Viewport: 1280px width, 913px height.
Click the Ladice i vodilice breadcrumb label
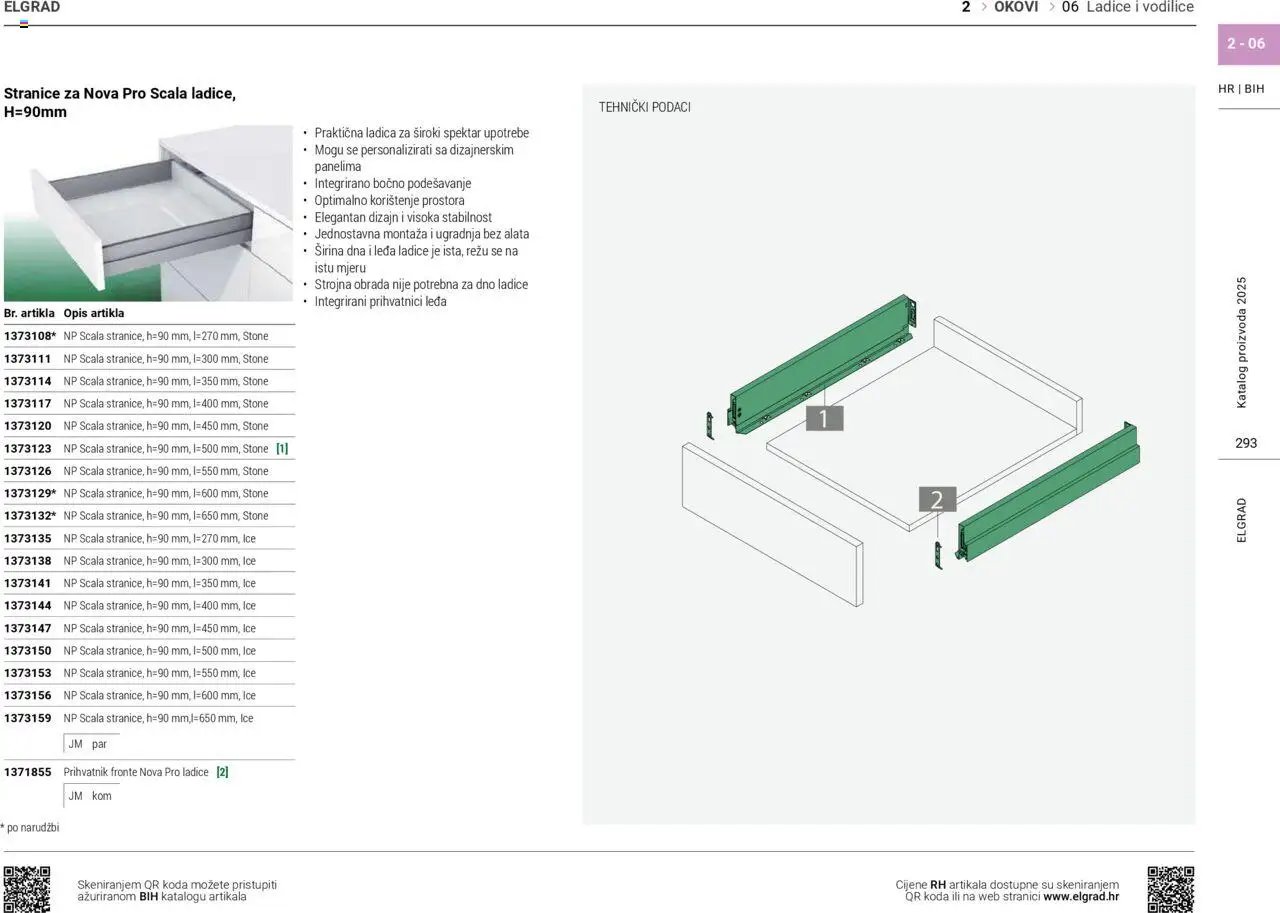coord(1140,7)
